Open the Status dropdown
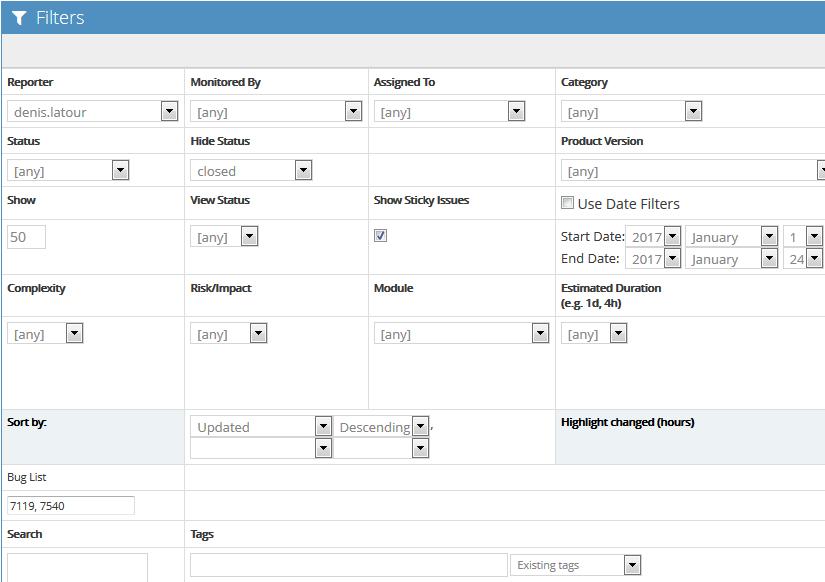The width and height of the screenshot is (825, 582). click(x=68, y=171)
